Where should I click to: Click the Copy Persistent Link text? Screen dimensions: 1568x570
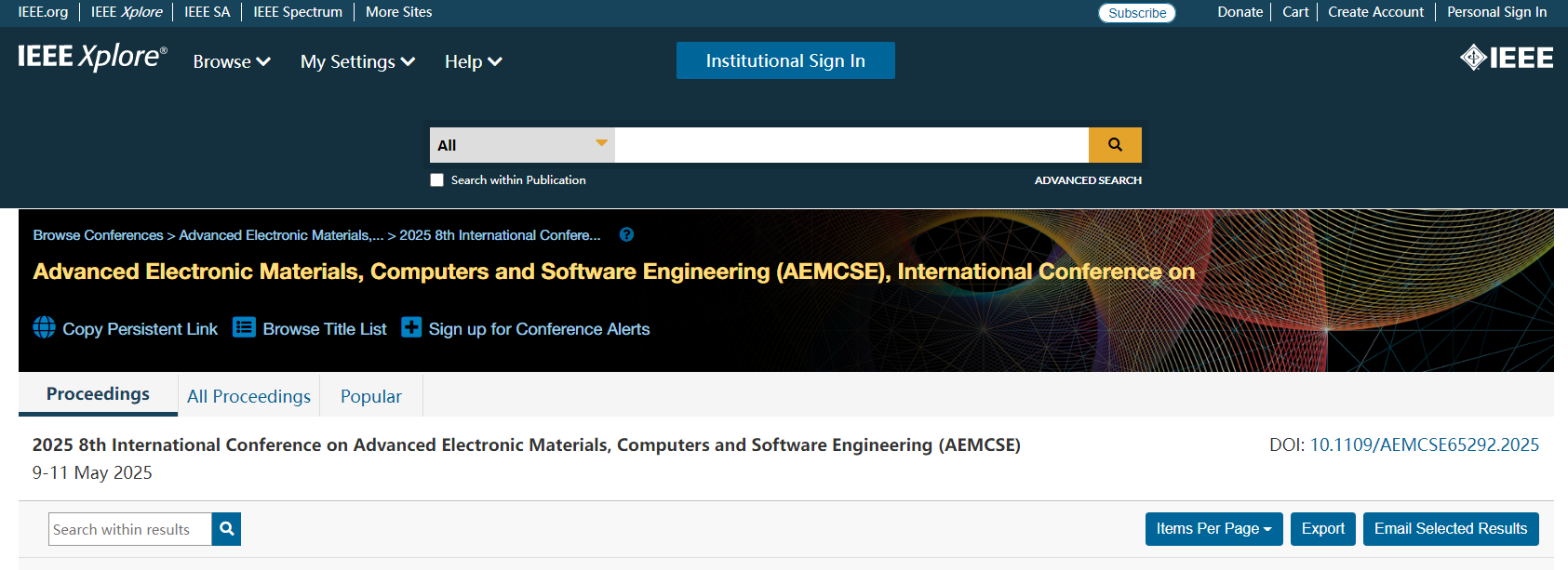click(140, 329)
